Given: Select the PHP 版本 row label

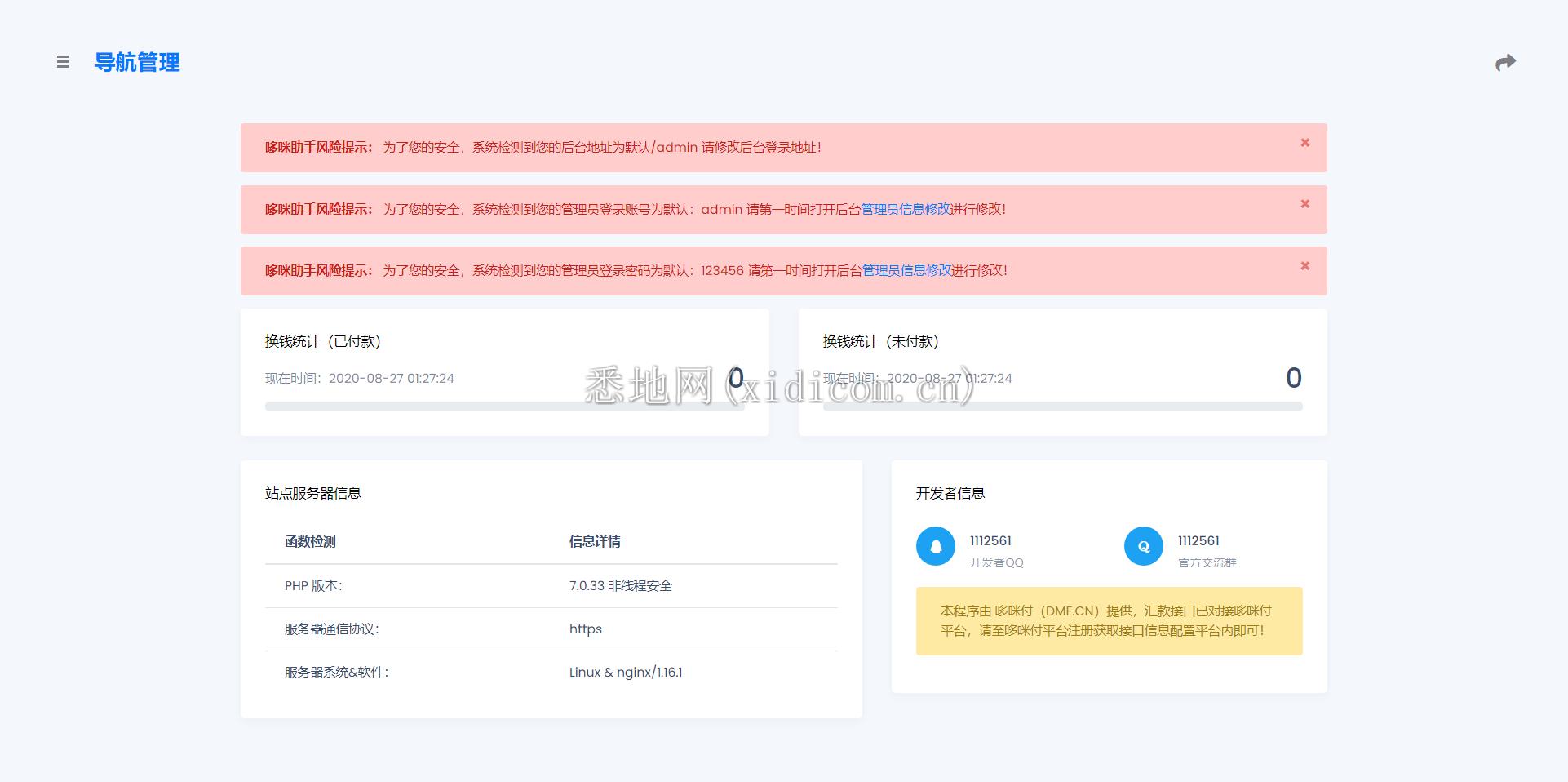Looking at the screenshot, I should pyautogui.click(x=313, y=585).
